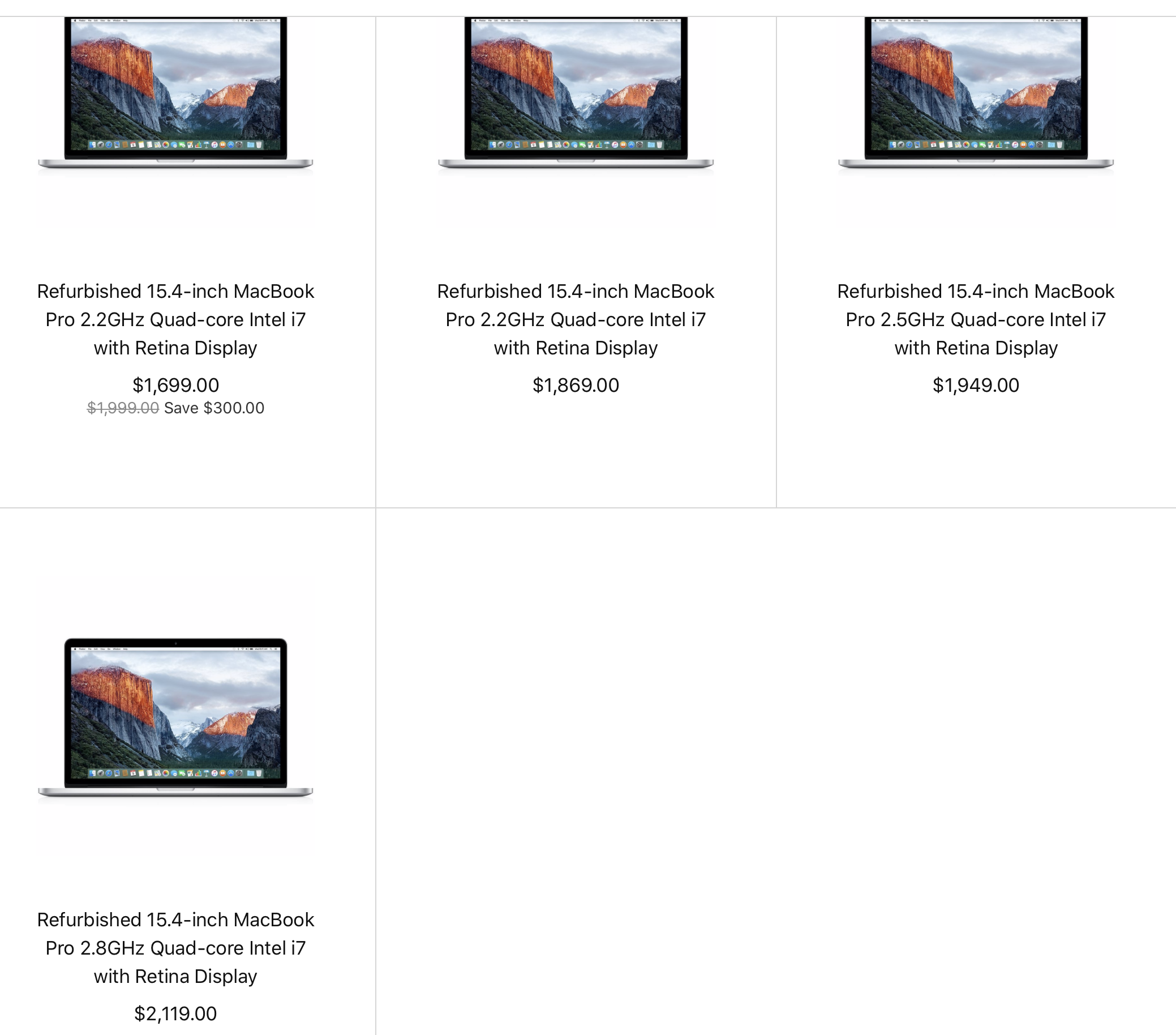Select the $1,699.00 price

pyautogui.click(x=175, y=385)
